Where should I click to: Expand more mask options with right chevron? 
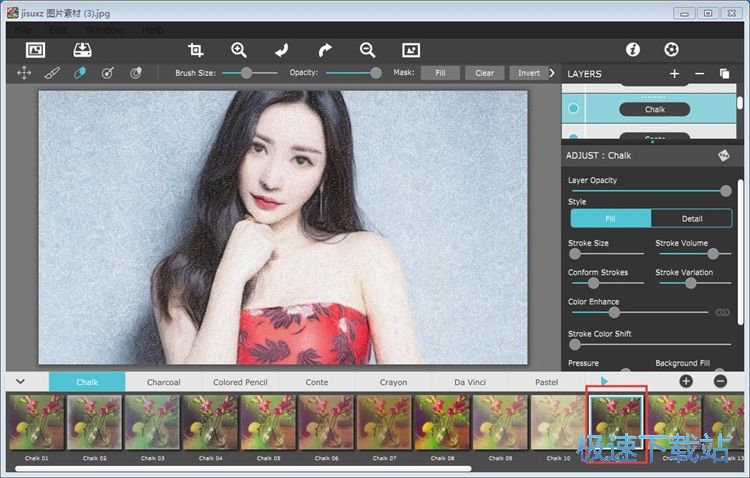point(552,73)
